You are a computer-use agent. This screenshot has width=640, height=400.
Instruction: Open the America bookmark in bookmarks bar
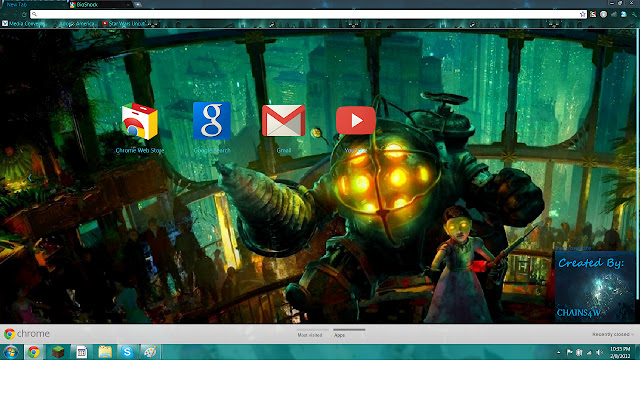point(73,24)
